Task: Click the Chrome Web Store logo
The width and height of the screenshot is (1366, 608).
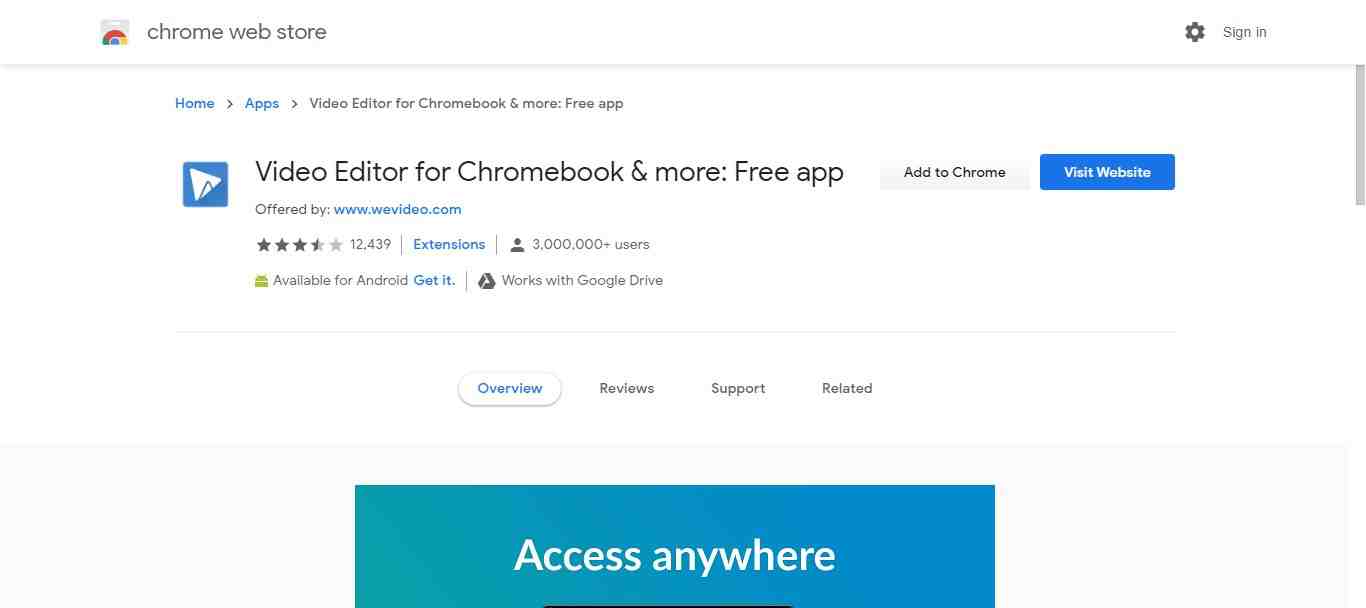Action: click(x=115, y=31)
